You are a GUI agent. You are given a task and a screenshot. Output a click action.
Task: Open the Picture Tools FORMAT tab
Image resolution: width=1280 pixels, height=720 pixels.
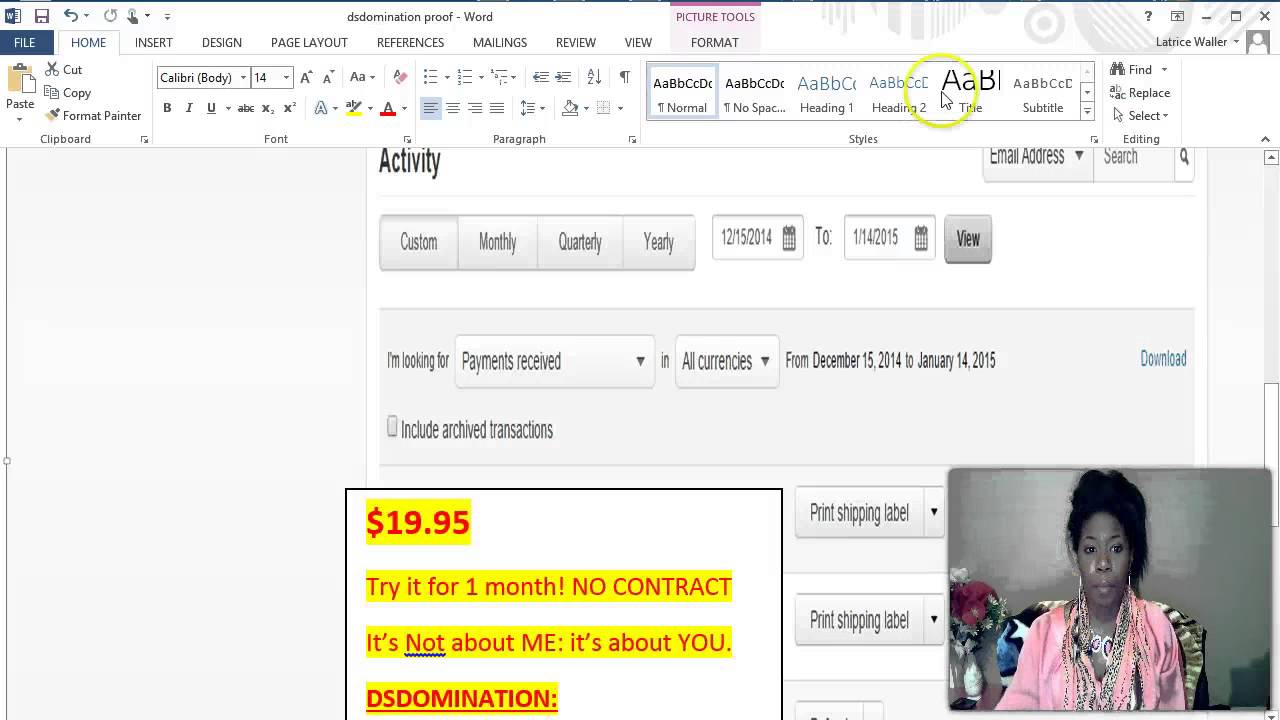tap(715, 42)
